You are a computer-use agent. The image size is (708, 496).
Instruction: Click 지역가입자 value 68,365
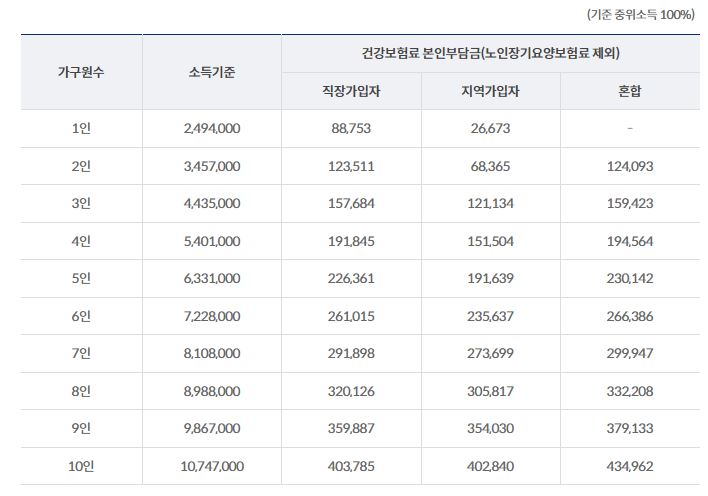(x=490, y=166)
